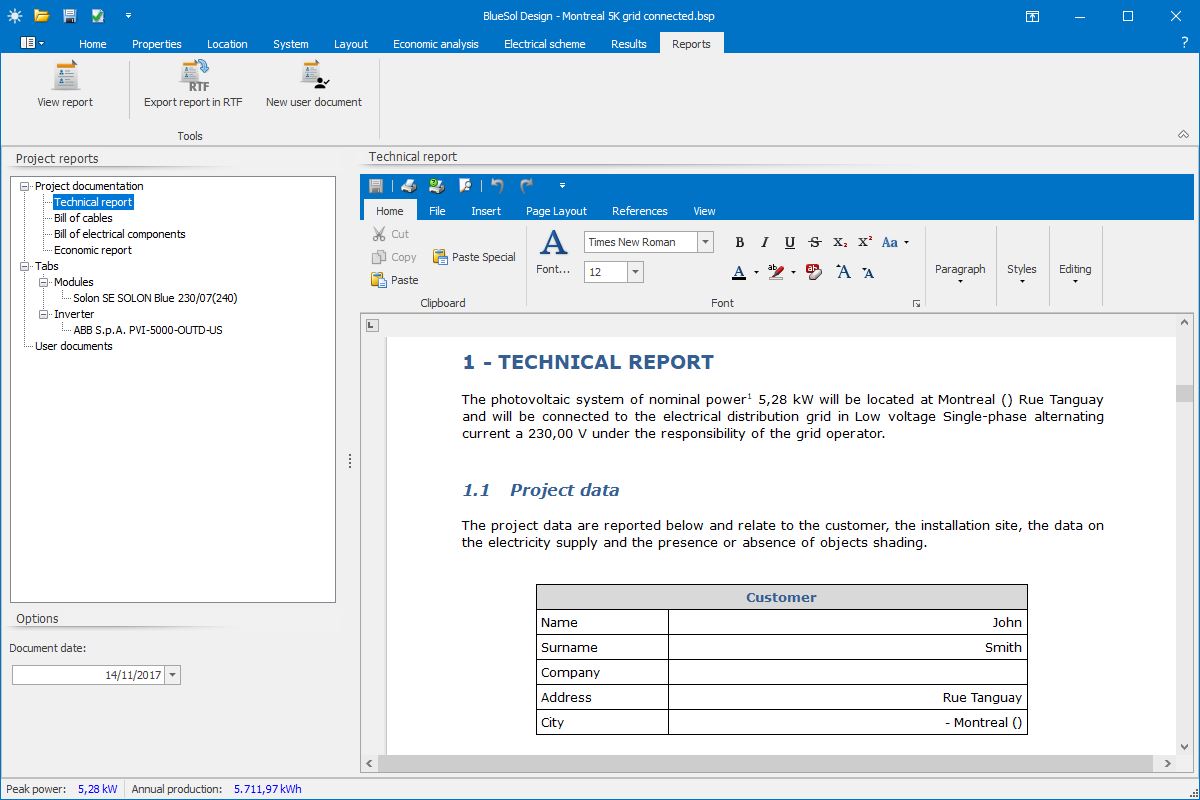Open the print dialog icon with green mark
Viewport: 1200px width, 800px height.
pyautogui.click(x=436, y=185)
